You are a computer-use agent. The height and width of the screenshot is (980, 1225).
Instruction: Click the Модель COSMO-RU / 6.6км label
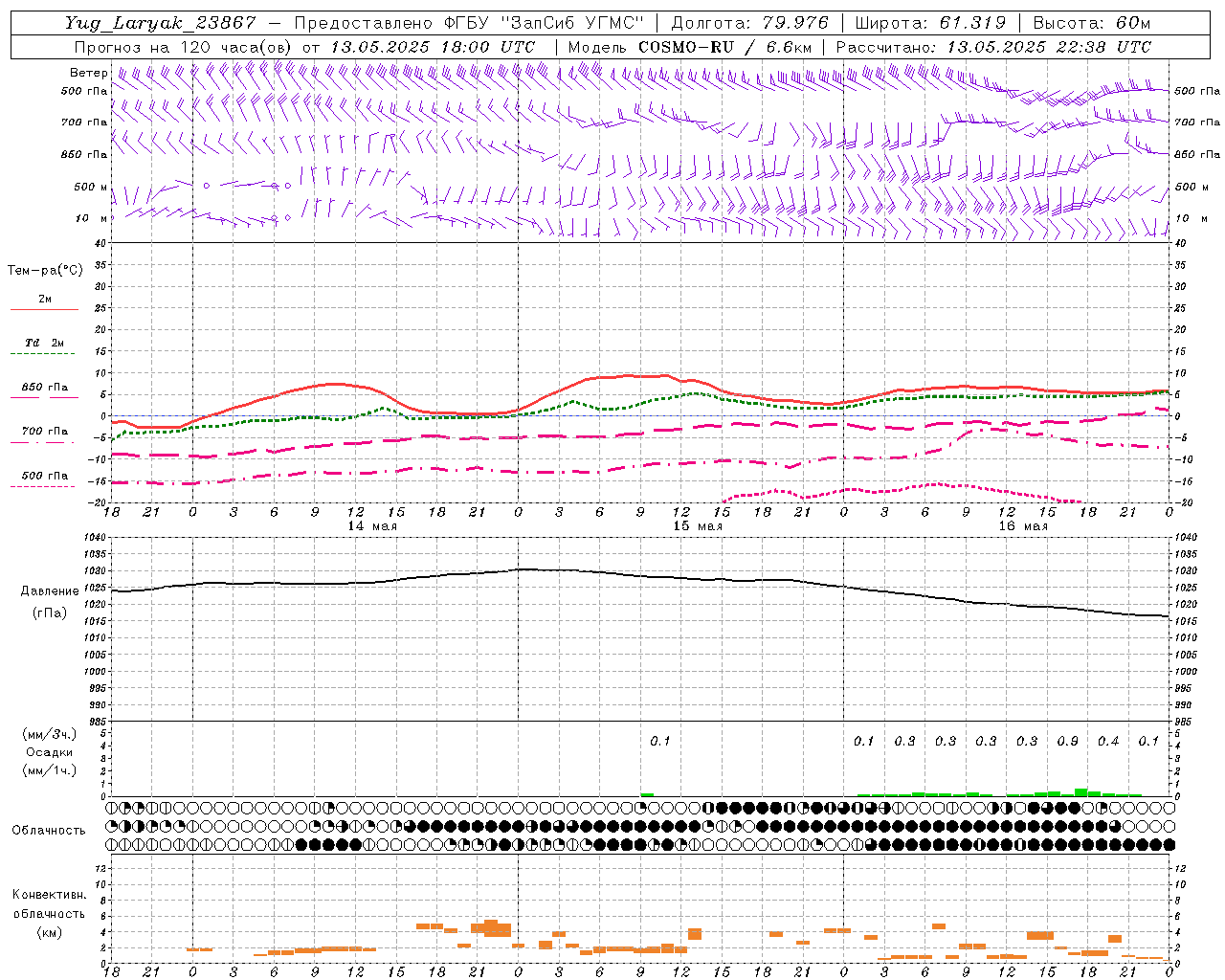(x=689, y=47)
